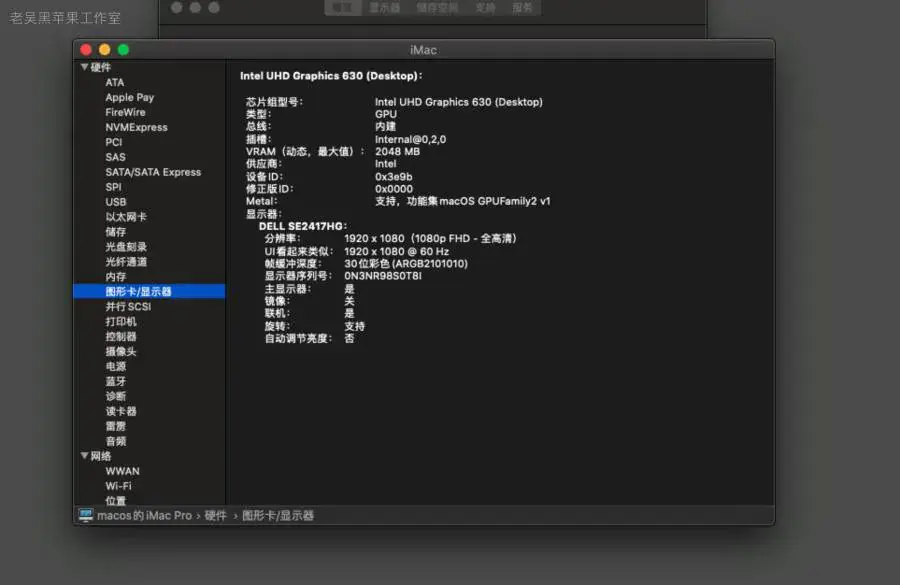Click the iMac window title
Image resolution: width=900 pixels, height=585 pixels.
coord(424,50)
